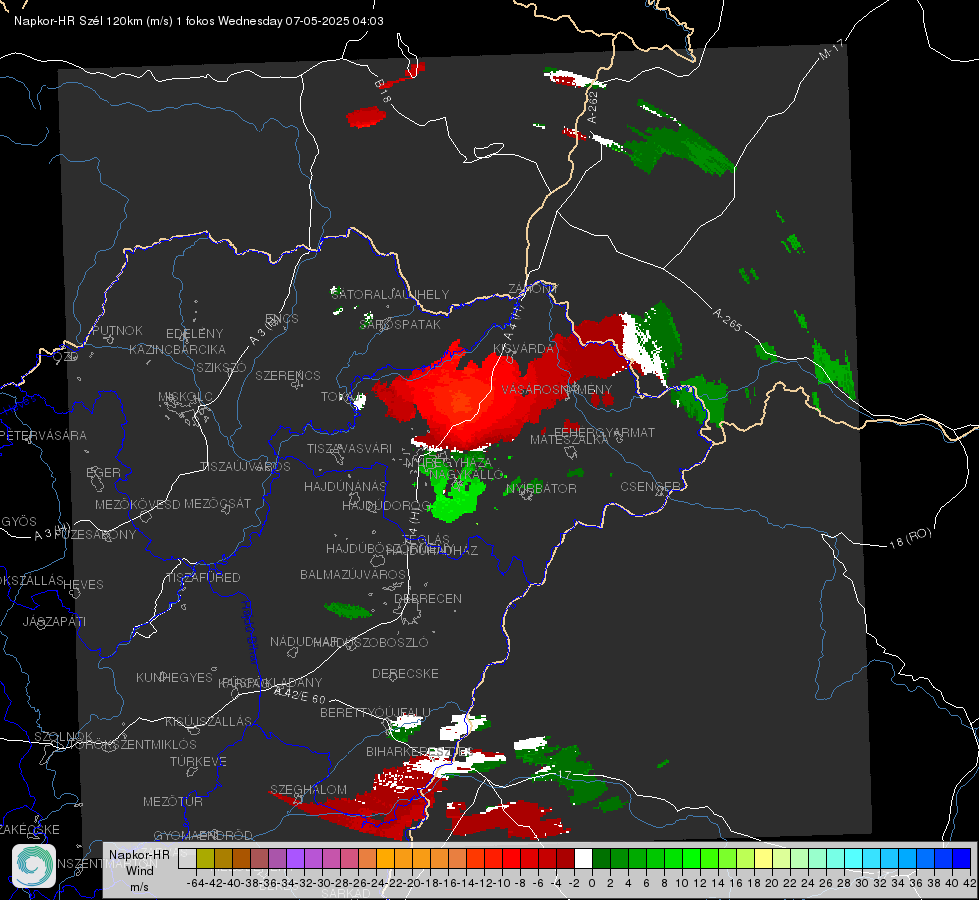The height and width of the screenshot is (900, 979).
Task: Click the NYÍRBÁTOR town label
Action: click(x=541, y=488)
